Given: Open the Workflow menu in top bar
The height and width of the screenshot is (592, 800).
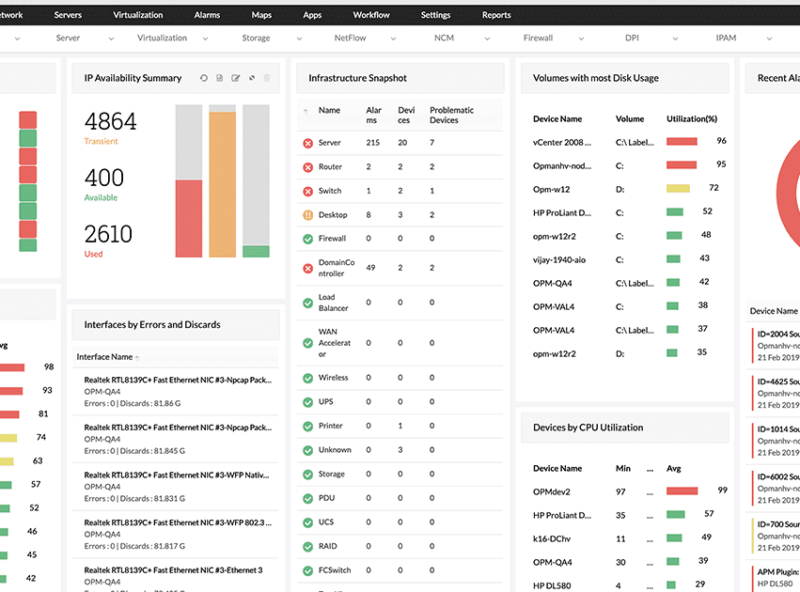Looking at the screenshot, I should [371, 15].
